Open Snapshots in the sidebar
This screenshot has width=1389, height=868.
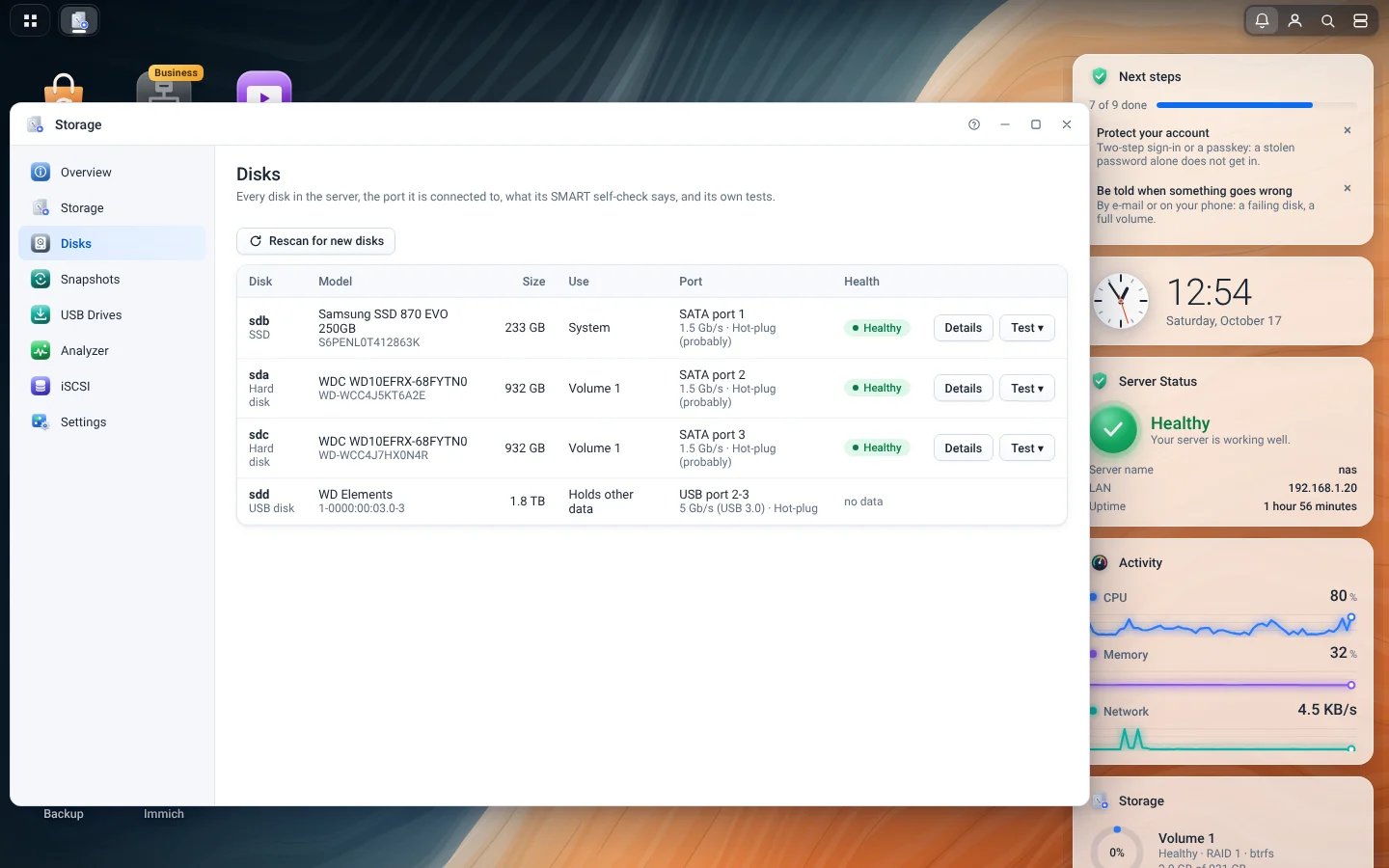pos(112,279)
